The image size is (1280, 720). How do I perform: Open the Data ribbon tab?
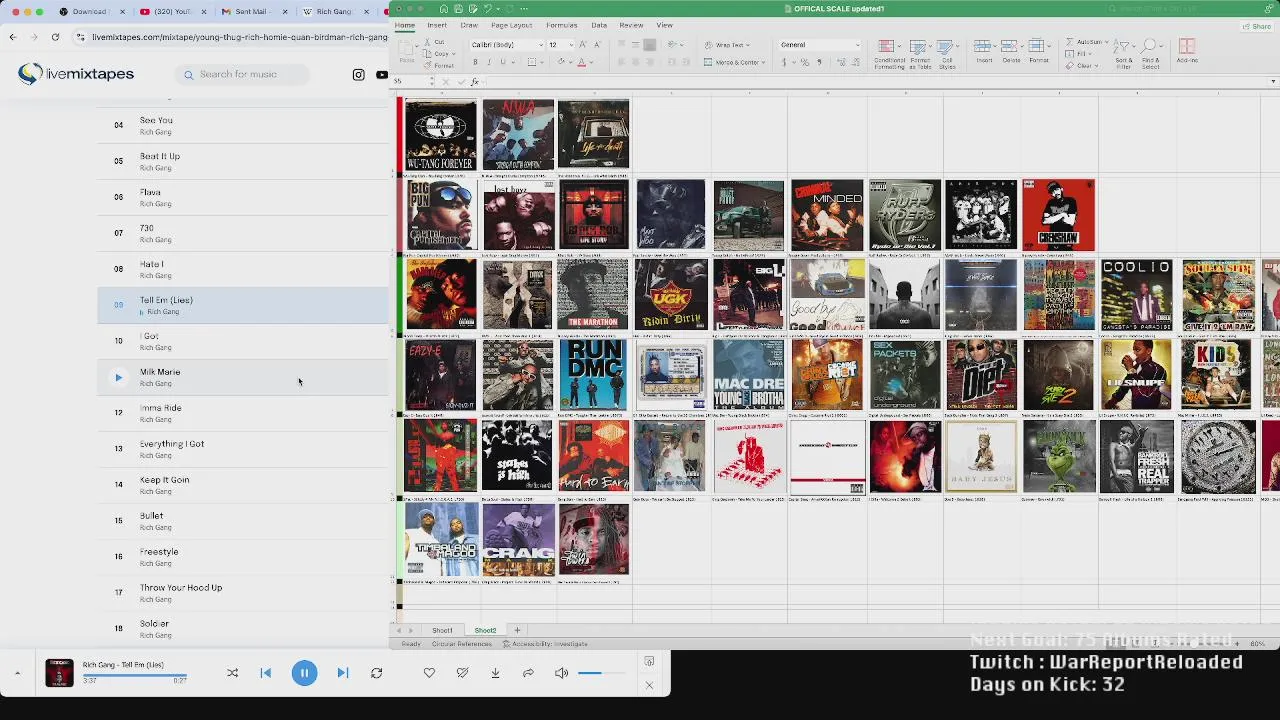(598, 25)
